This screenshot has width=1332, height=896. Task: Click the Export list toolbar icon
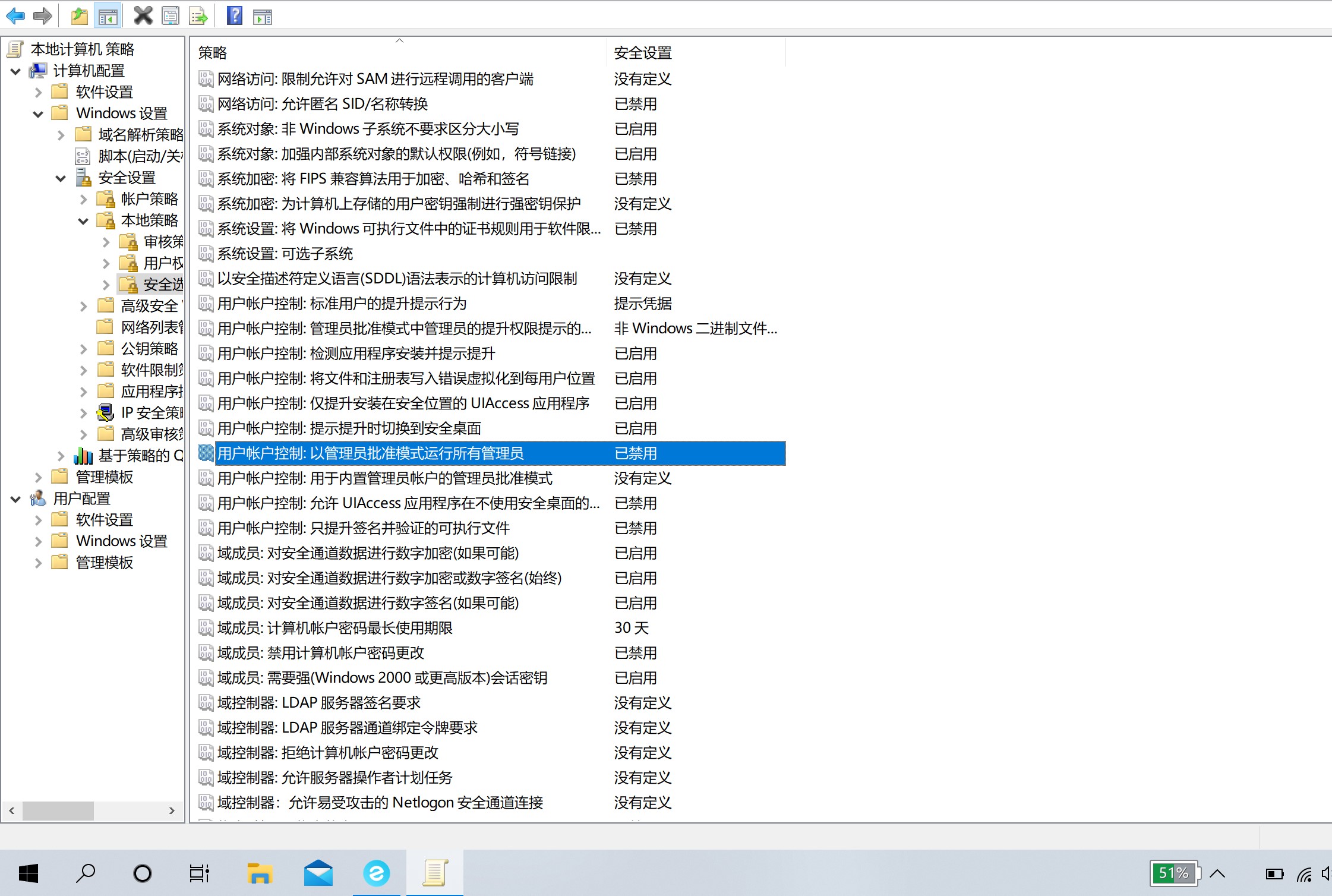tap(198, 16)
